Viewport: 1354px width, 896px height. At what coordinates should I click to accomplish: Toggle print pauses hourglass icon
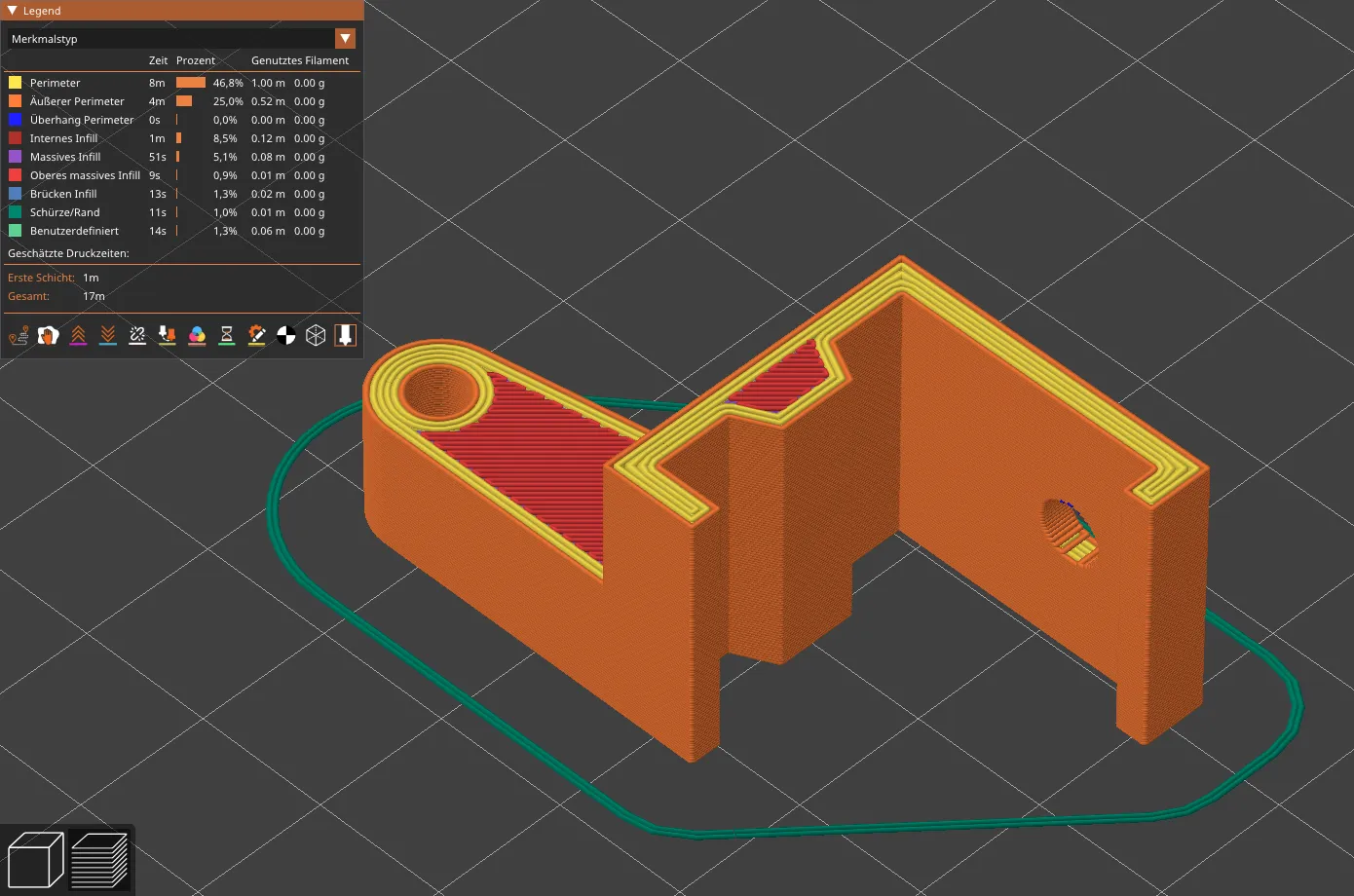pyautogui.click(x=227, y=336)
